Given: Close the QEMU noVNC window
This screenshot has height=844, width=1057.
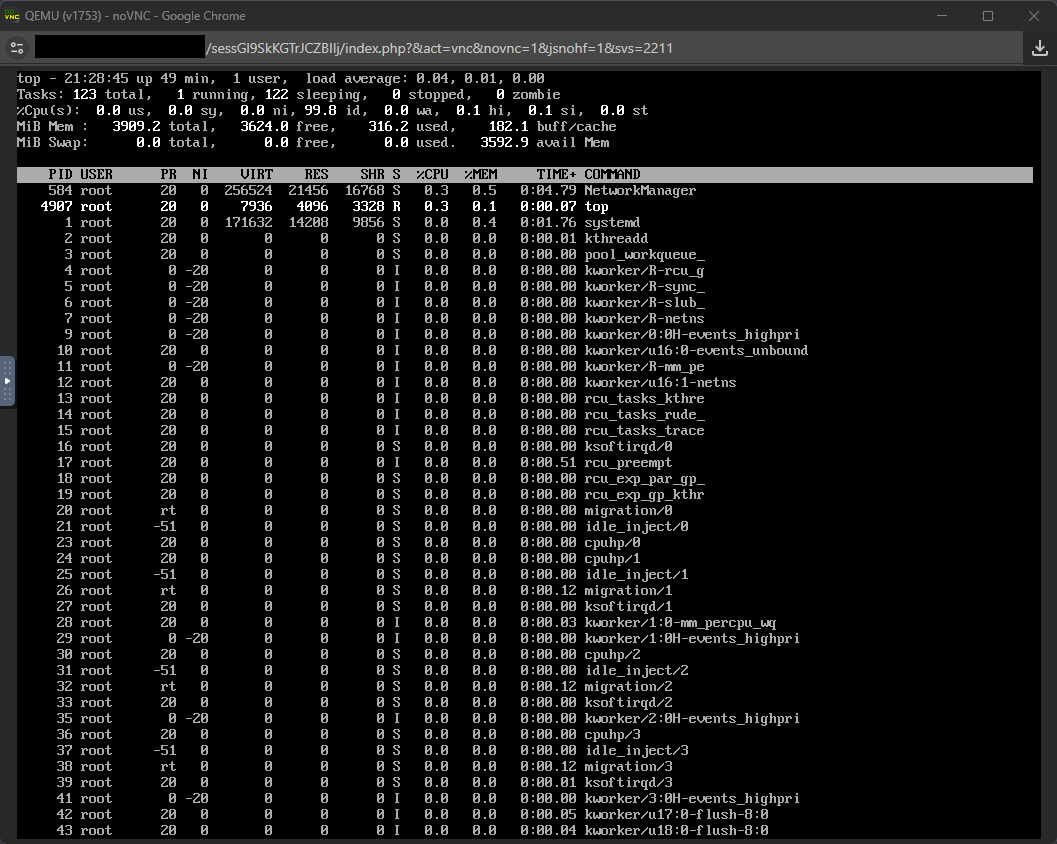Looking at the screenshot, I should 1033,16.
